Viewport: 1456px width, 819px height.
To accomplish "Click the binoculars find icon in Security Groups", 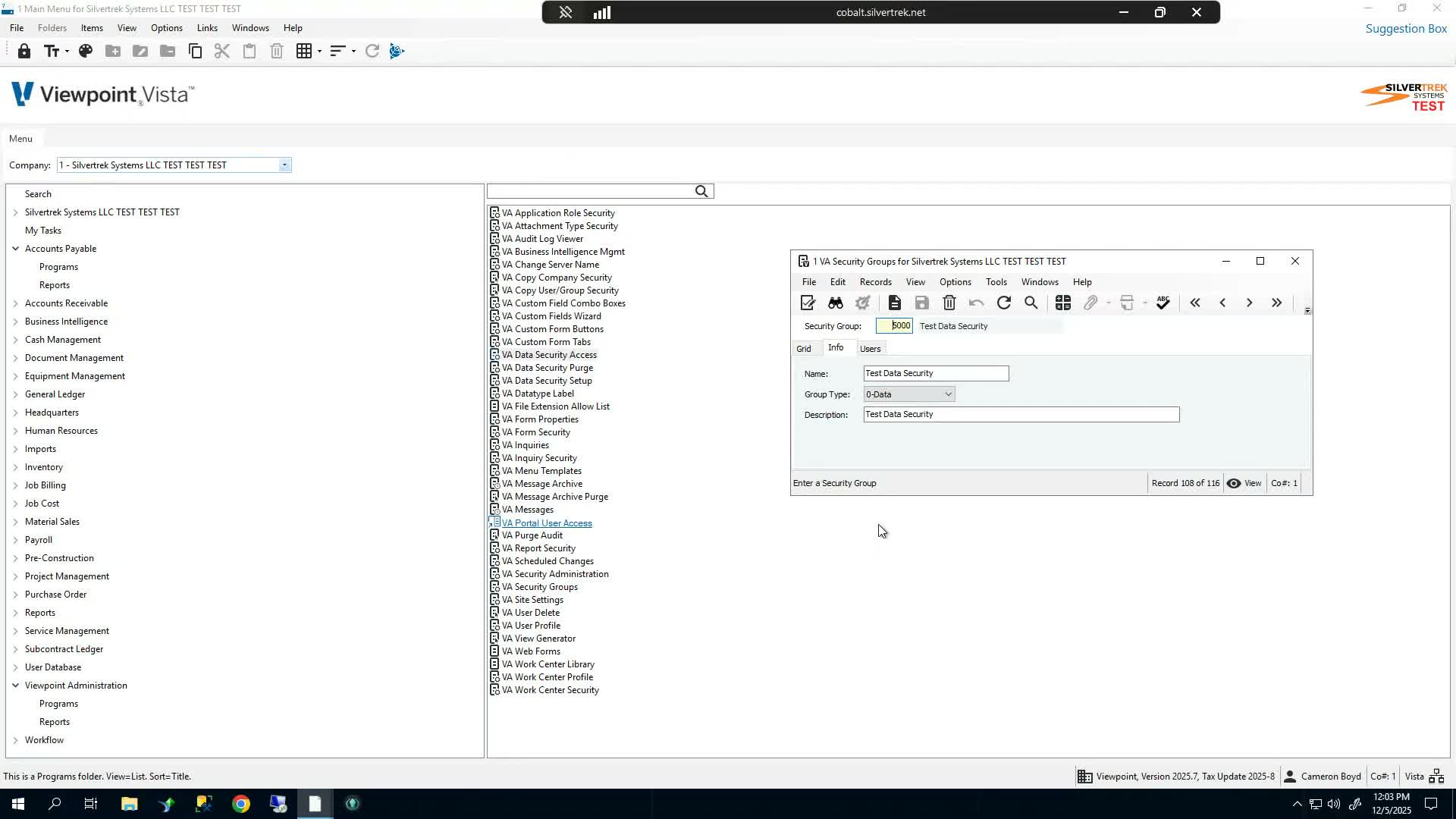I will [x=836, y=303].
